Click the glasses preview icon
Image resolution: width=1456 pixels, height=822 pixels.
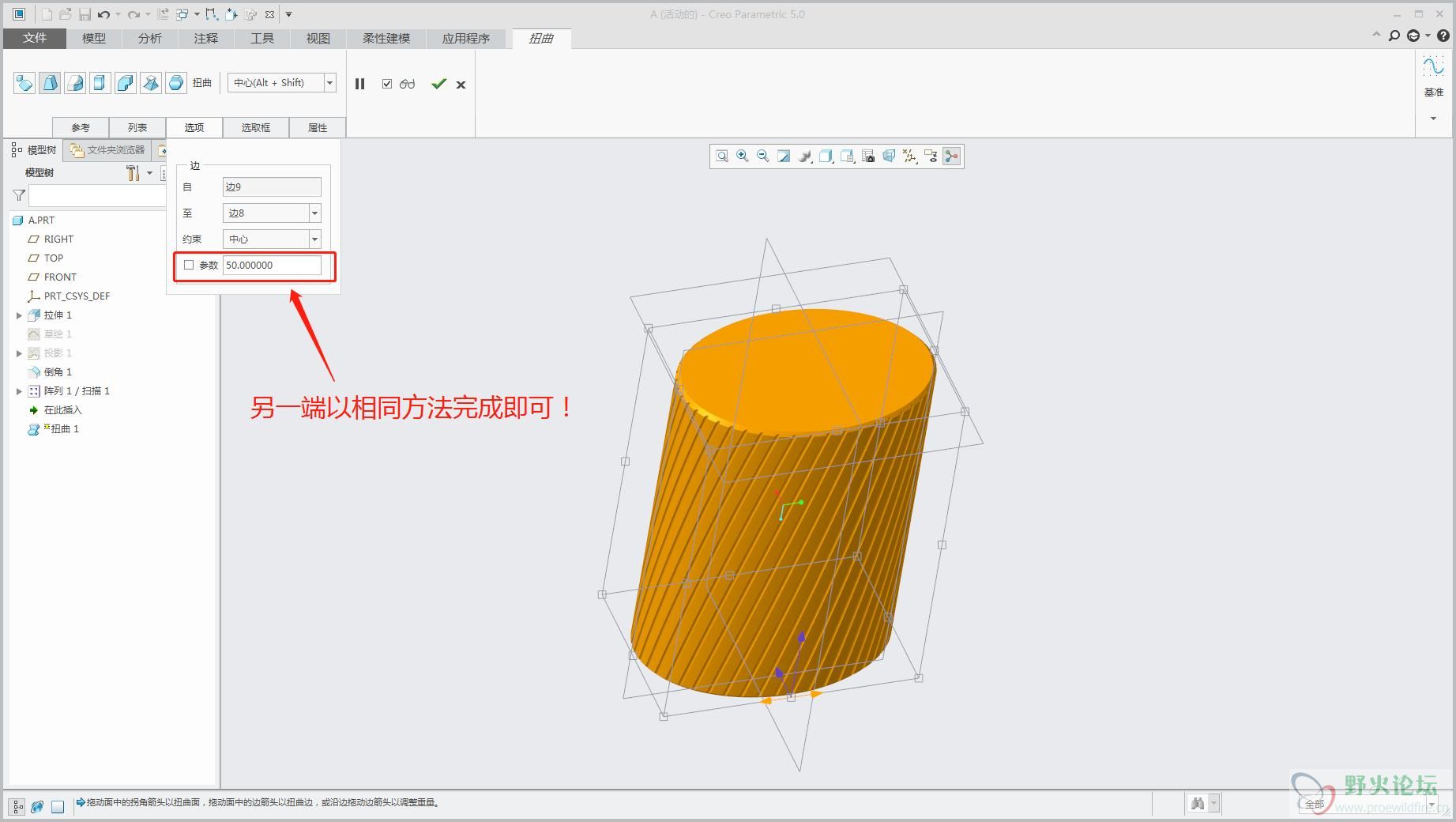click(x=408, y=84)
